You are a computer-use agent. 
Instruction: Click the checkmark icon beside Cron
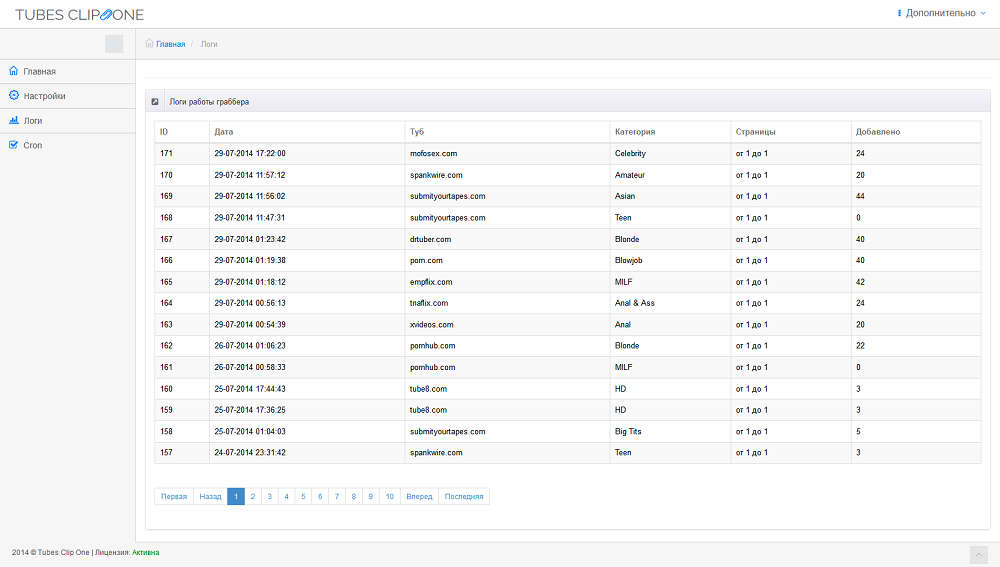click(x=14, y=145)
